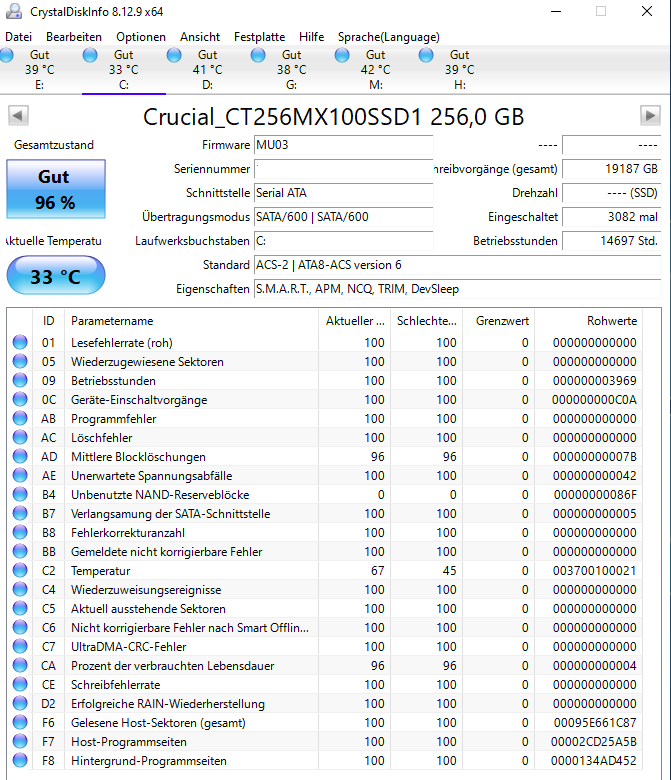The image size is (671, 780).
Task: Click status icon of Schreibfehlerrate row
Action: tap(20, 684)
